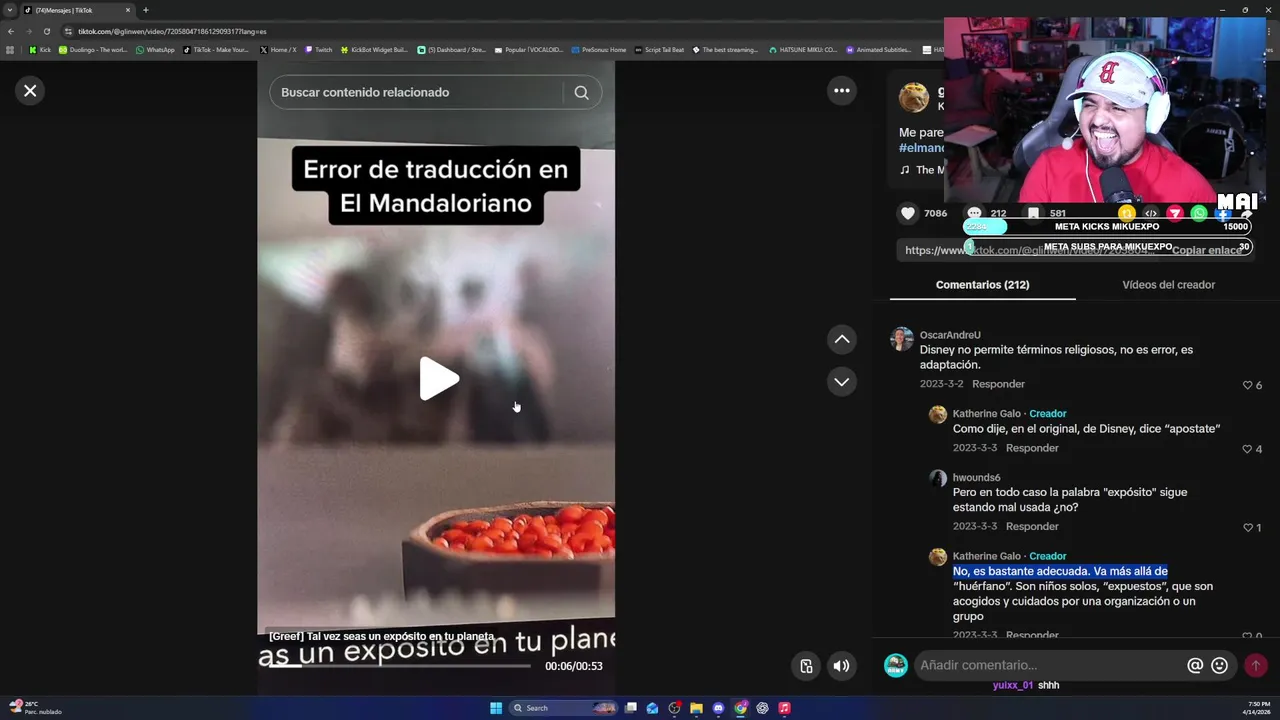The height and width of the screenshot is (720, 1280).
Task: Open the tab search dropdown arrow
Action: [x=9, y=10]
